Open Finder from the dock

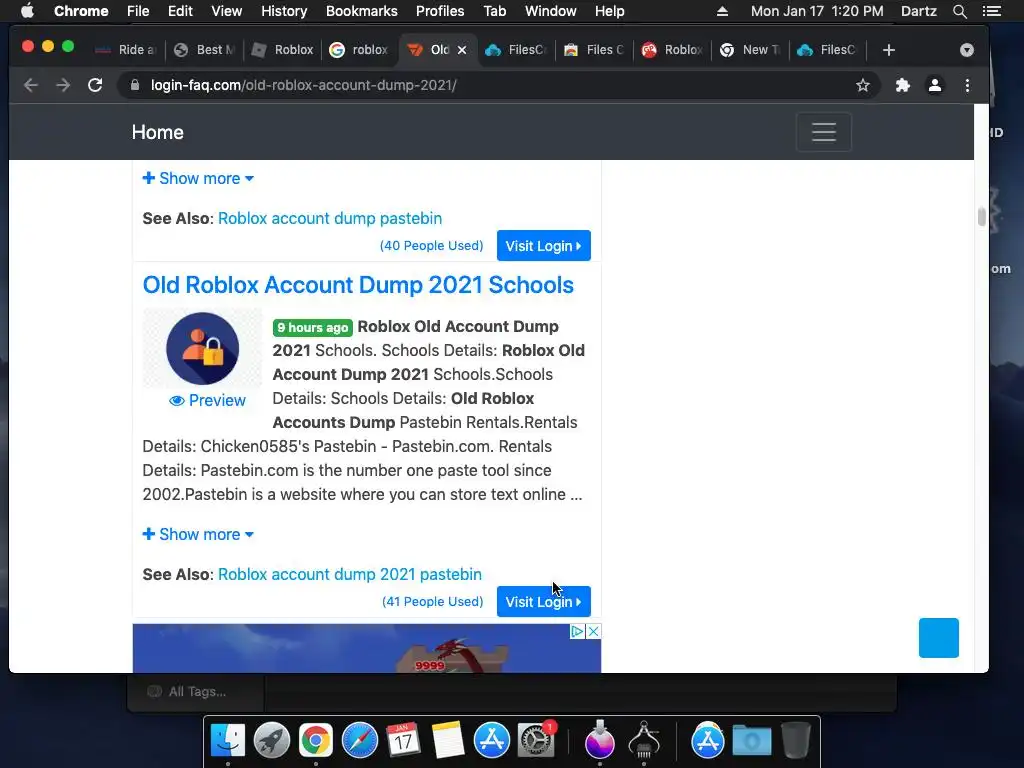click(228, 741)
